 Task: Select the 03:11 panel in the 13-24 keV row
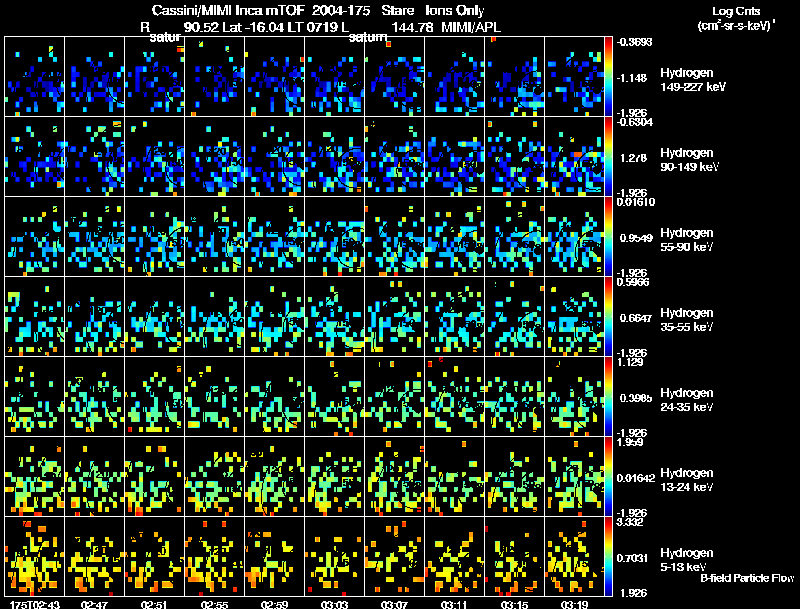455,476
